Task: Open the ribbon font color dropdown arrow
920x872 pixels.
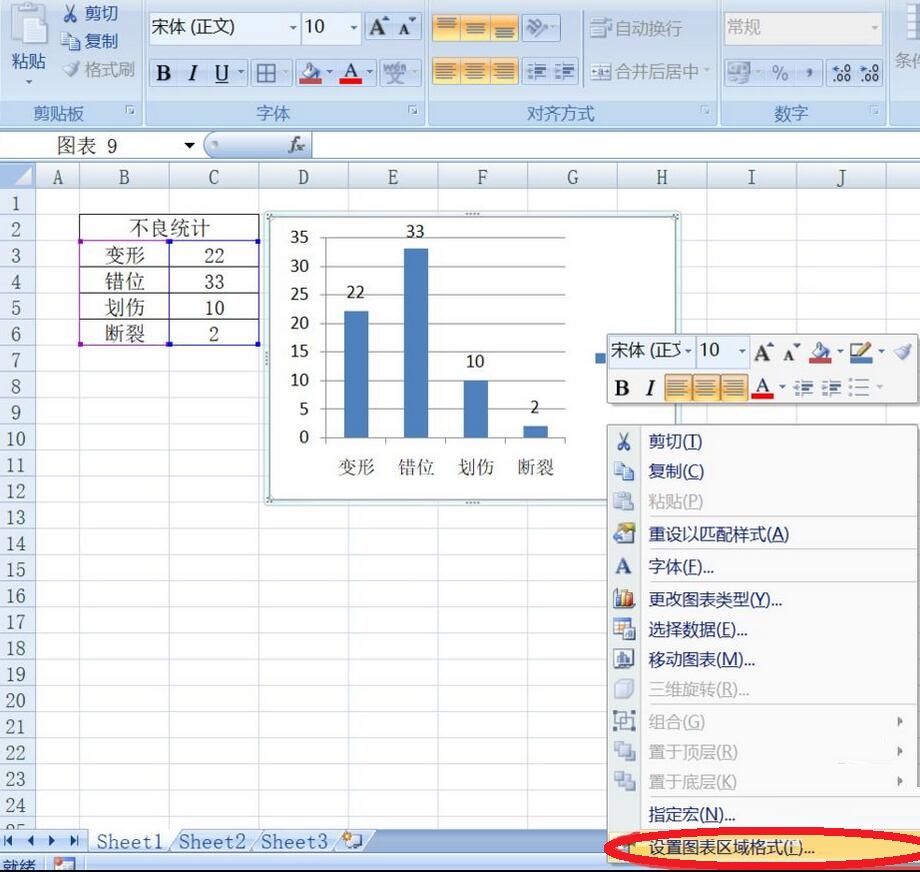Action: click(x=370, y=73)
